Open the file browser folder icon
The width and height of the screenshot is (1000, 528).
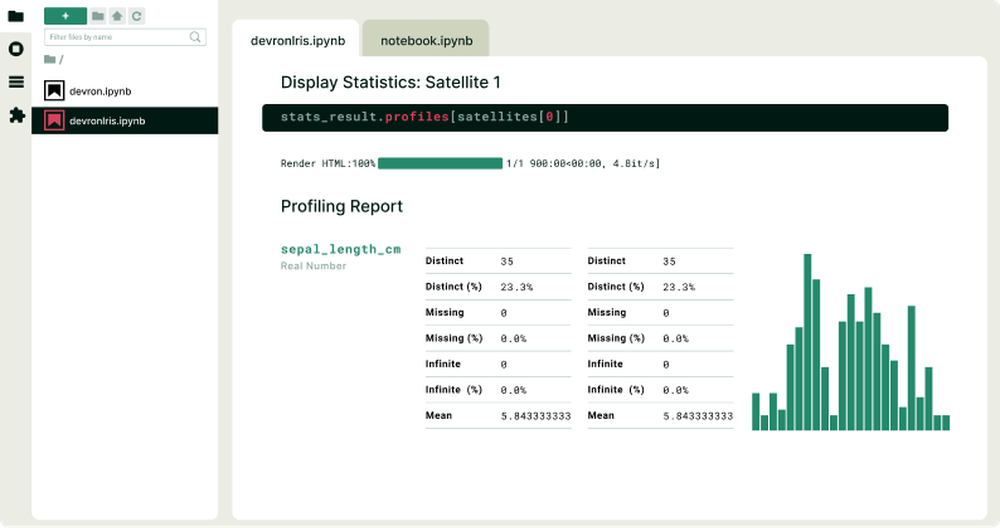[x=16, y=16]
